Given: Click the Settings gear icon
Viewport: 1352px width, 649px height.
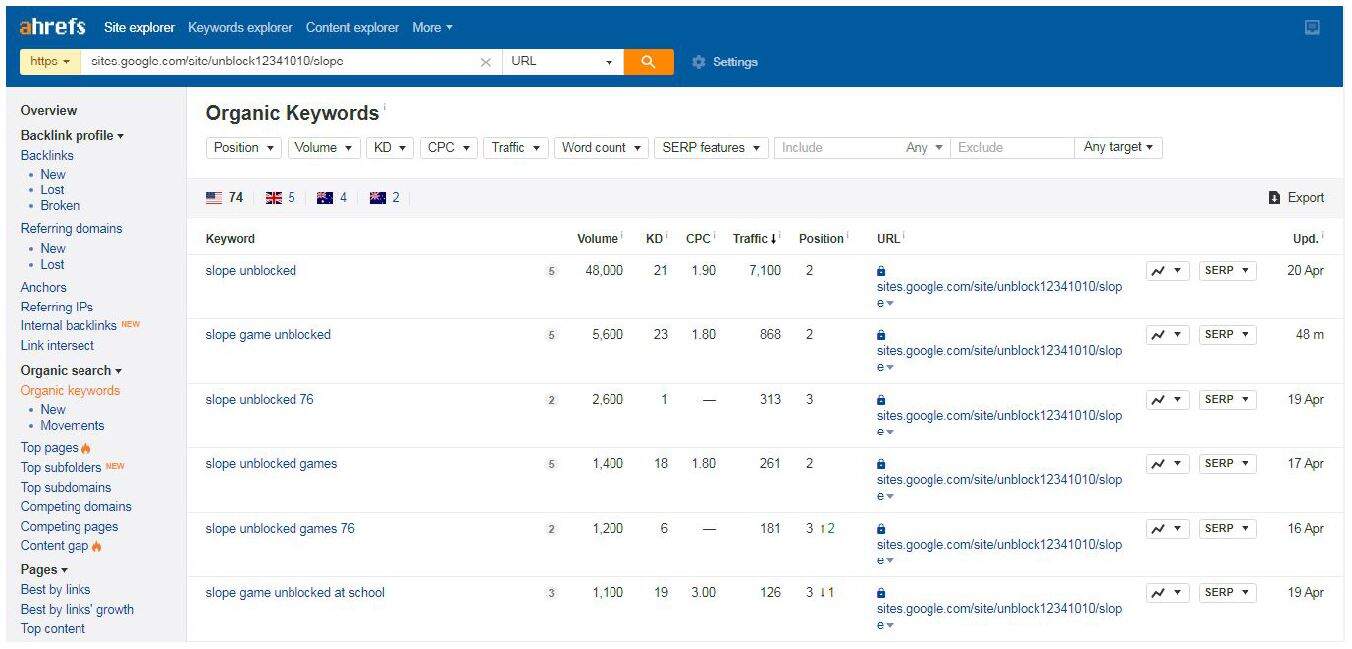Looking at the screenshot, I should (x=698, y=62).
